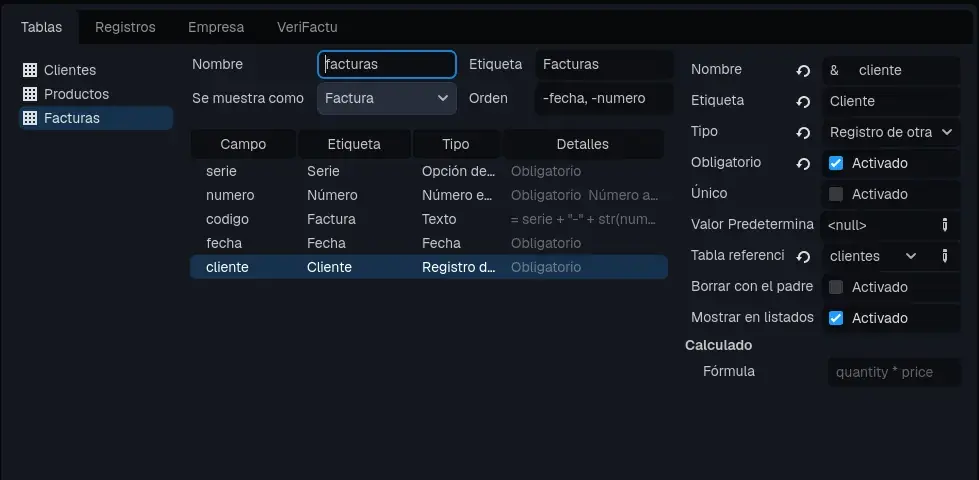Reset the Tabla referencia property revert icon
This screenshot has width=979, height=480.
click(803, 257)
